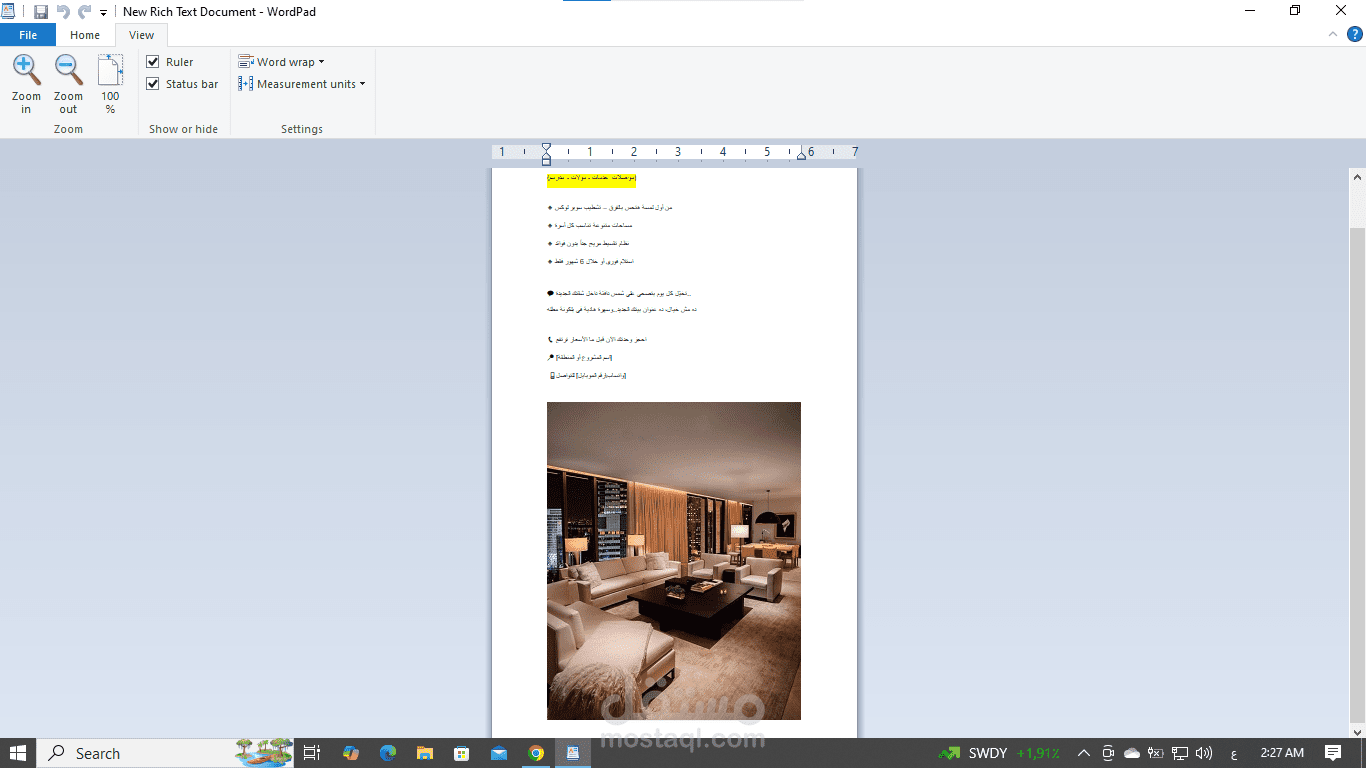Switch to the Home ribbon tab
The height and width of the screenshot is (768, 1366).
(85, 35)
